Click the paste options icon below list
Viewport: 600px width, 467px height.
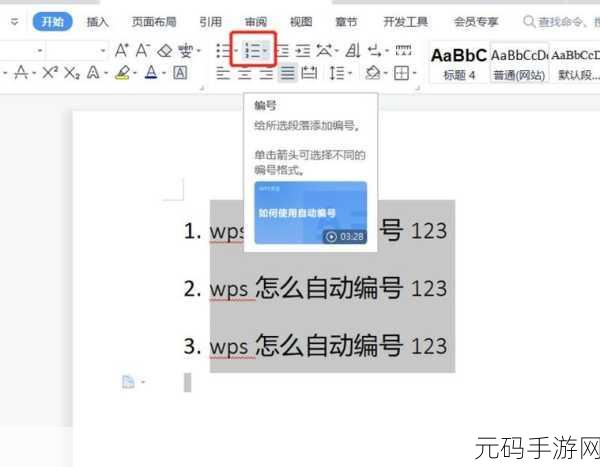(x=129, y=382)
